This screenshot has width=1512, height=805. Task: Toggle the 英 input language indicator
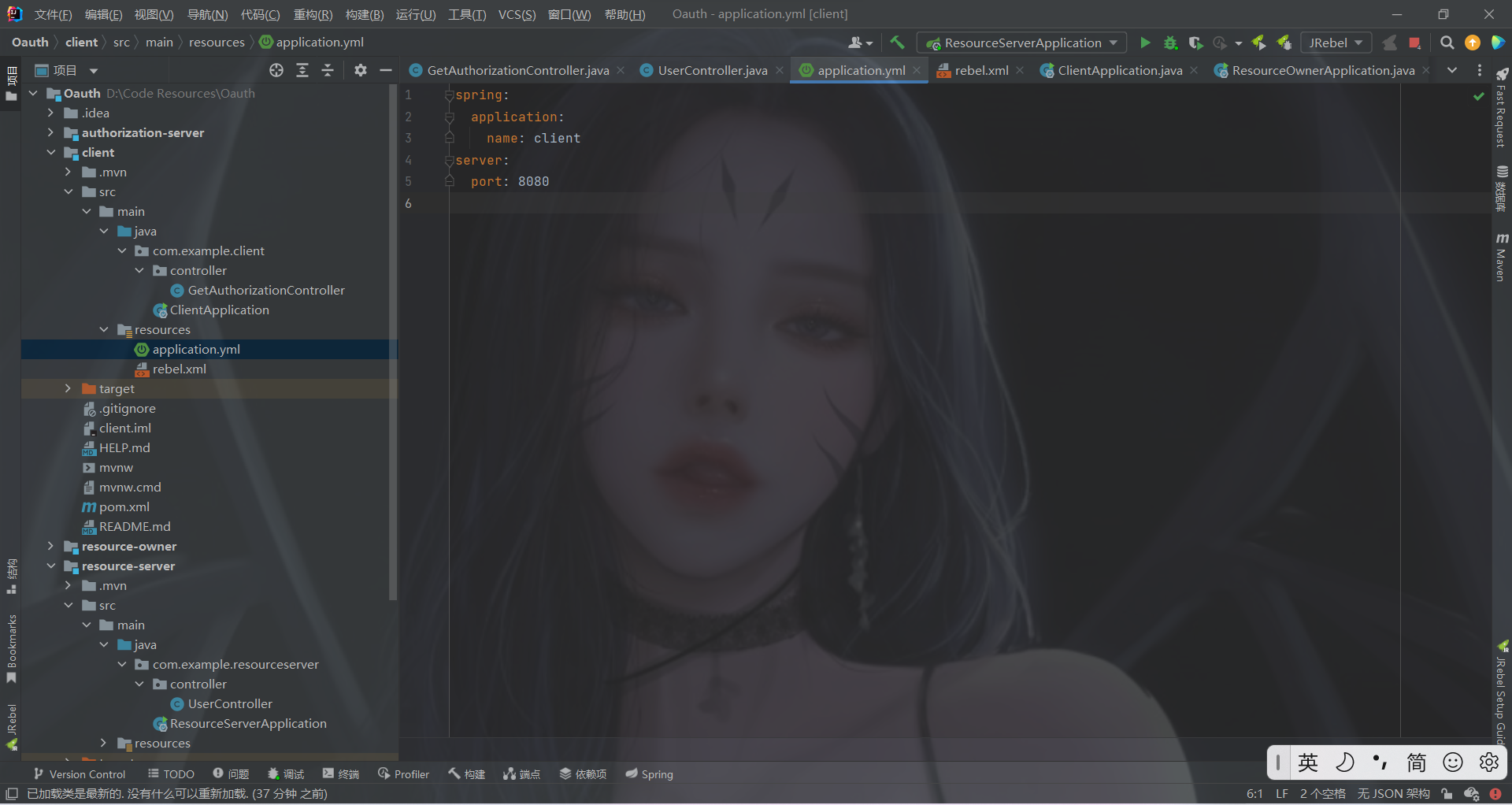tap(1308, 762)
